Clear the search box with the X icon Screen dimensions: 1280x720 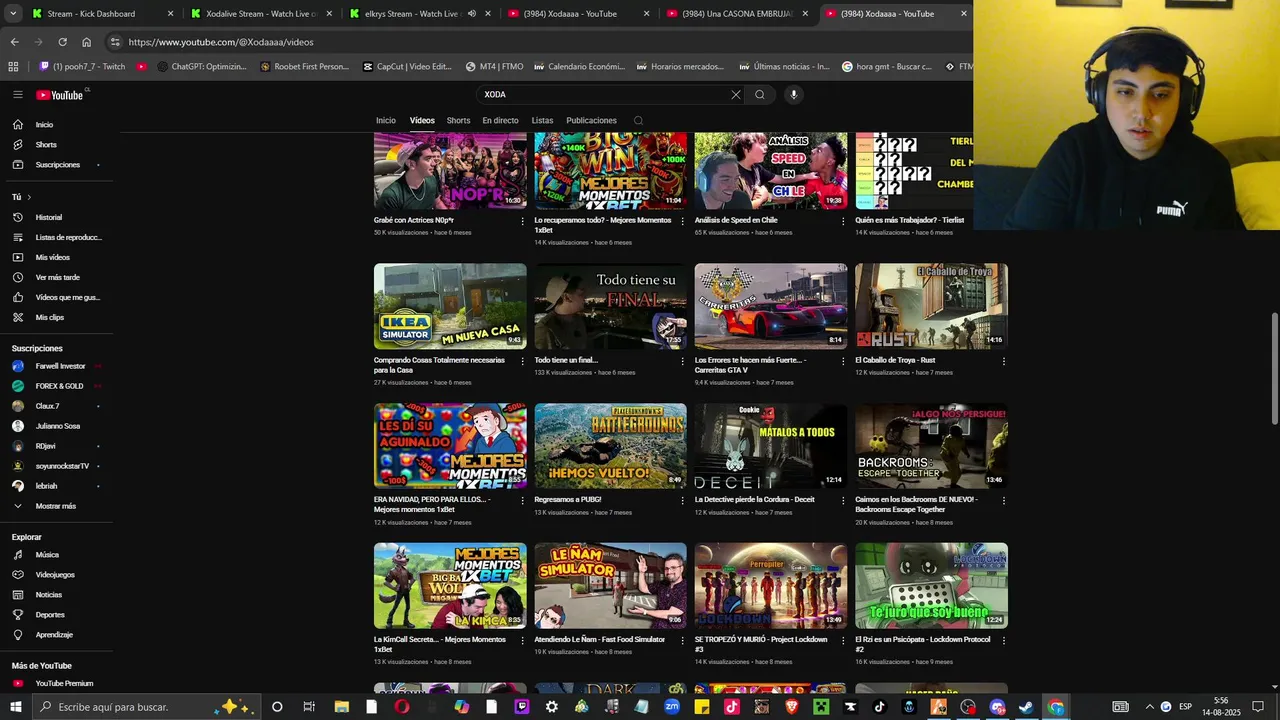coord(736,95)
